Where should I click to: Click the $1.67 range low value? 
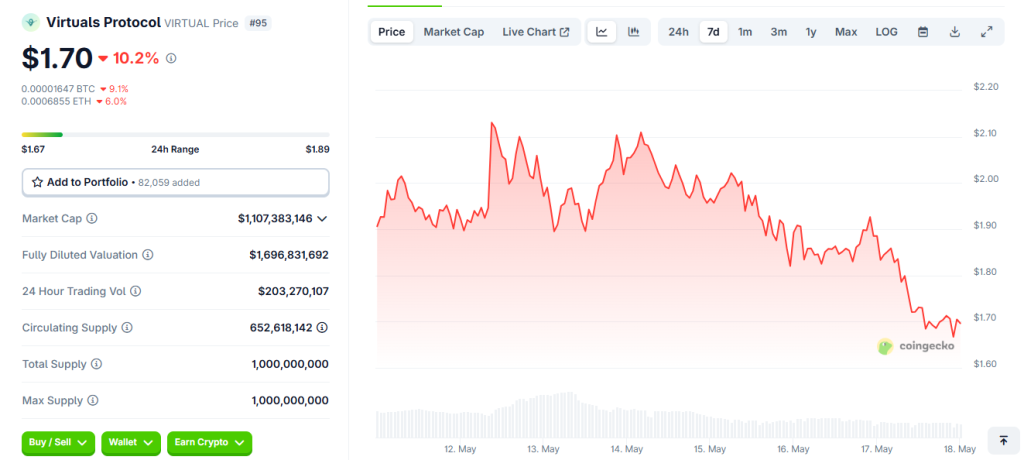click(x=33, y=149)
